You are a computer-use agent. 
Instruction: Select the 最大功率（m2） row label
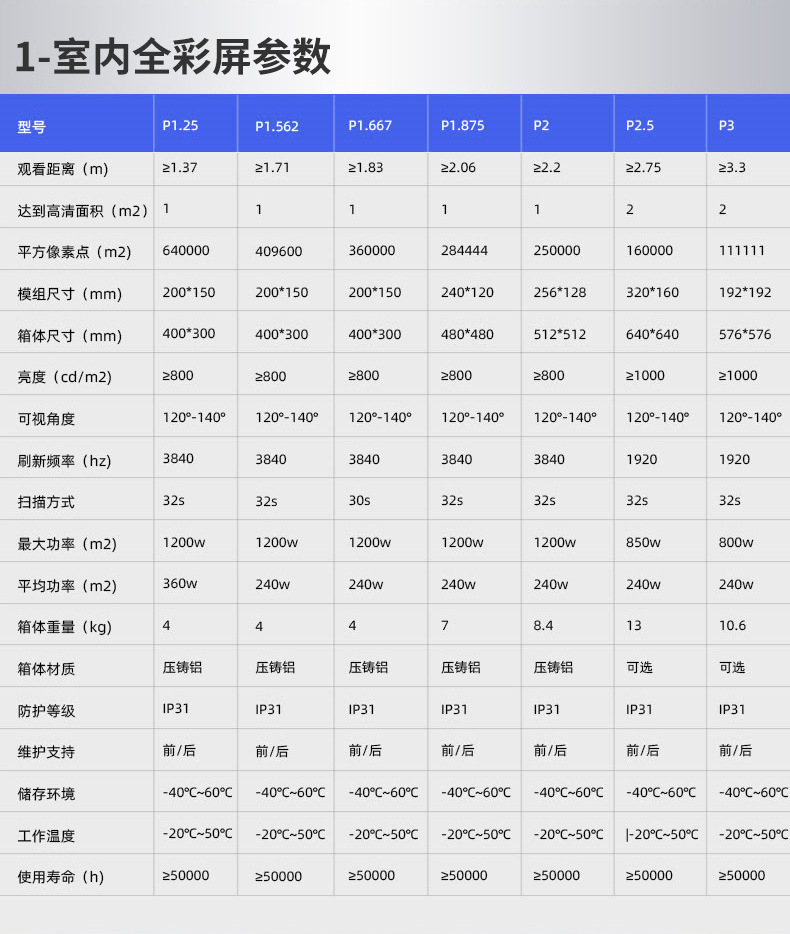(x=67, y=544)
